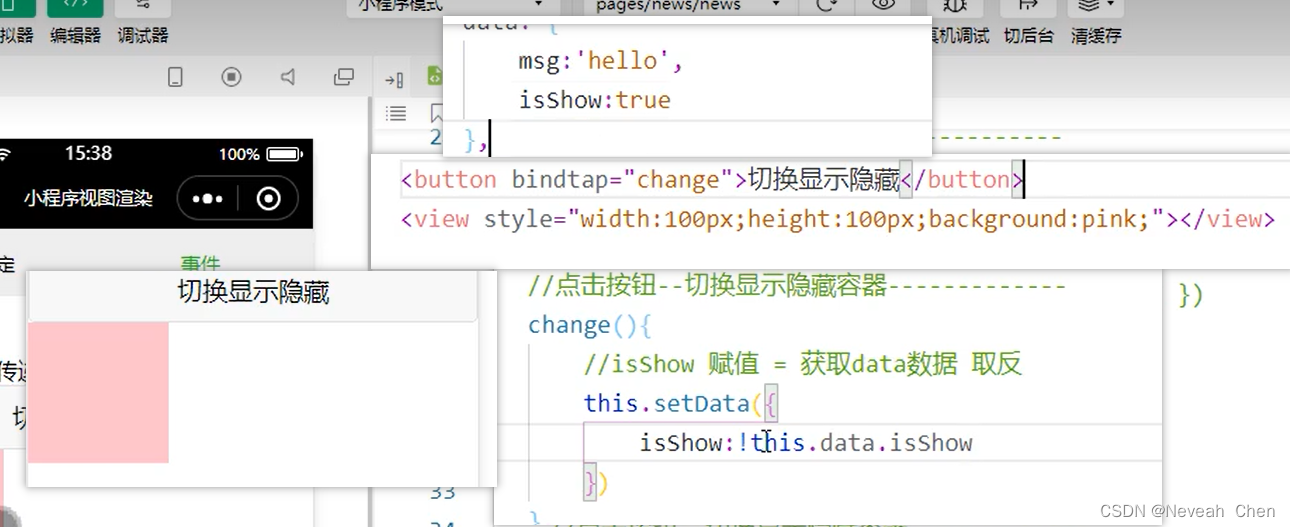The image size is (1290, 527).
Task: Click the battery icon in phone status bar
Action: [284, 155]
